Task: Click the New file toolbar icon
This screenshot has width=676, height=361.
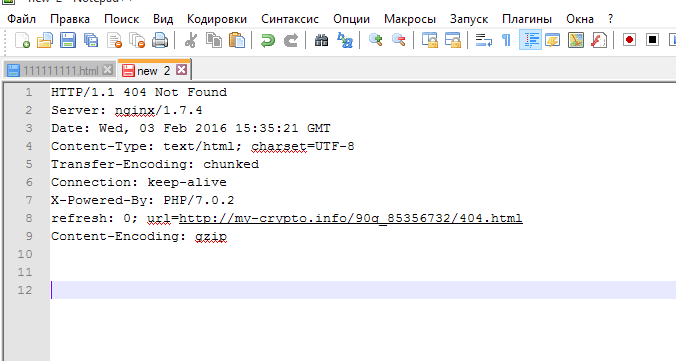Action: click(22, 40)
